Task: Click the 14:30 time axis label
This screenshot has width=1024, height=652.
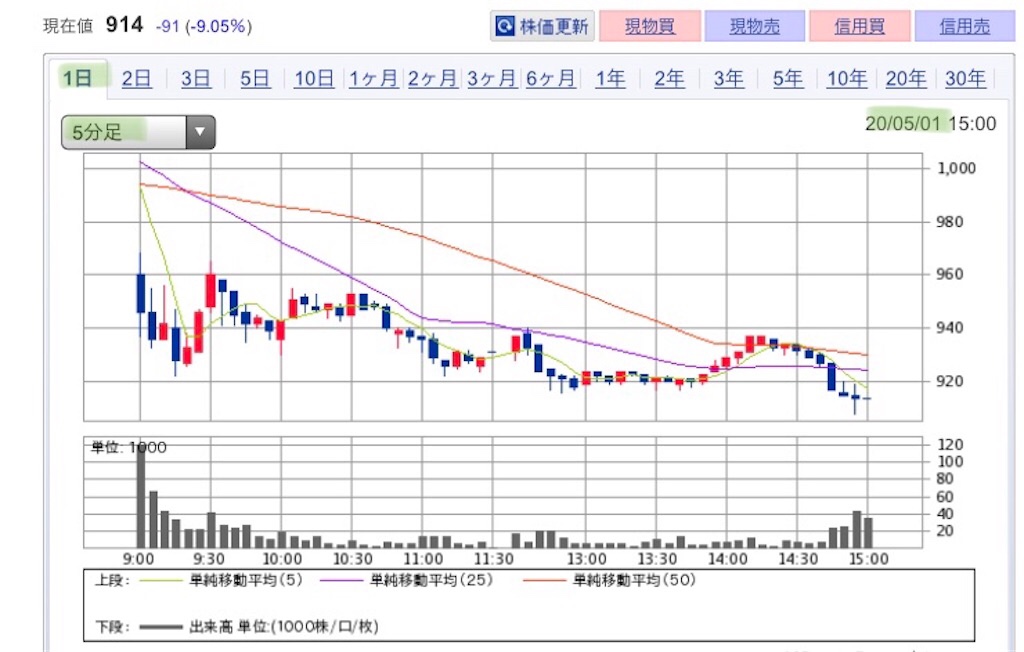Action: coord(798,559)
